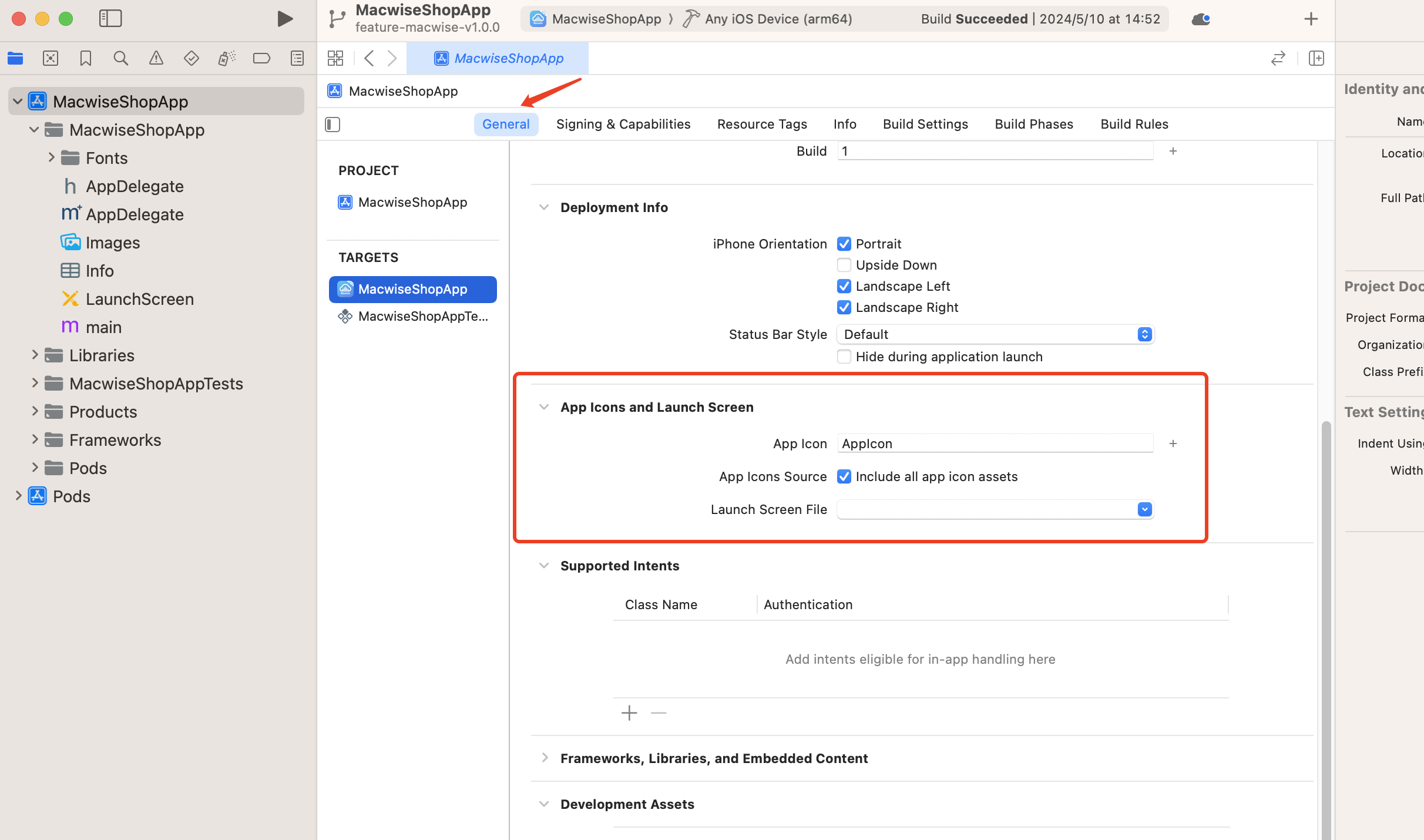
Task: Expand the Pods project at root
Action: point(18,496)
